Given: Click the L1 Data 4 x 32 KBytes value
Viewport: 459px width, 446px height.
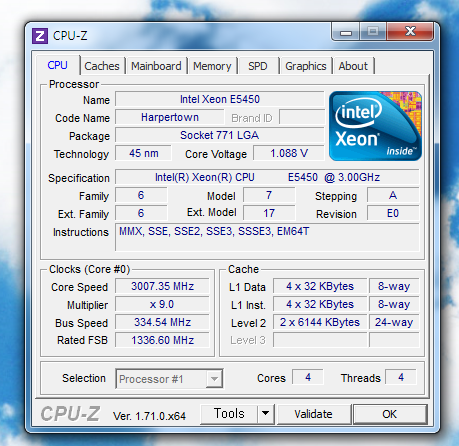Looking at the screenshot, I should [320, 286].
